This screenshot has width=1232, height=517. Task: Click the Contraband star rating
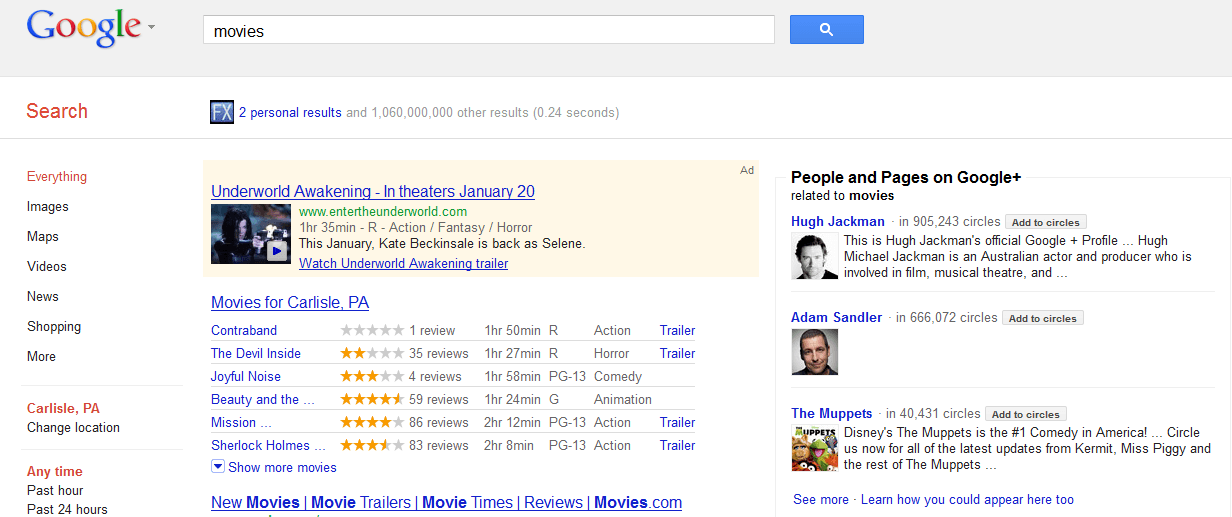[x=372, y=331]
